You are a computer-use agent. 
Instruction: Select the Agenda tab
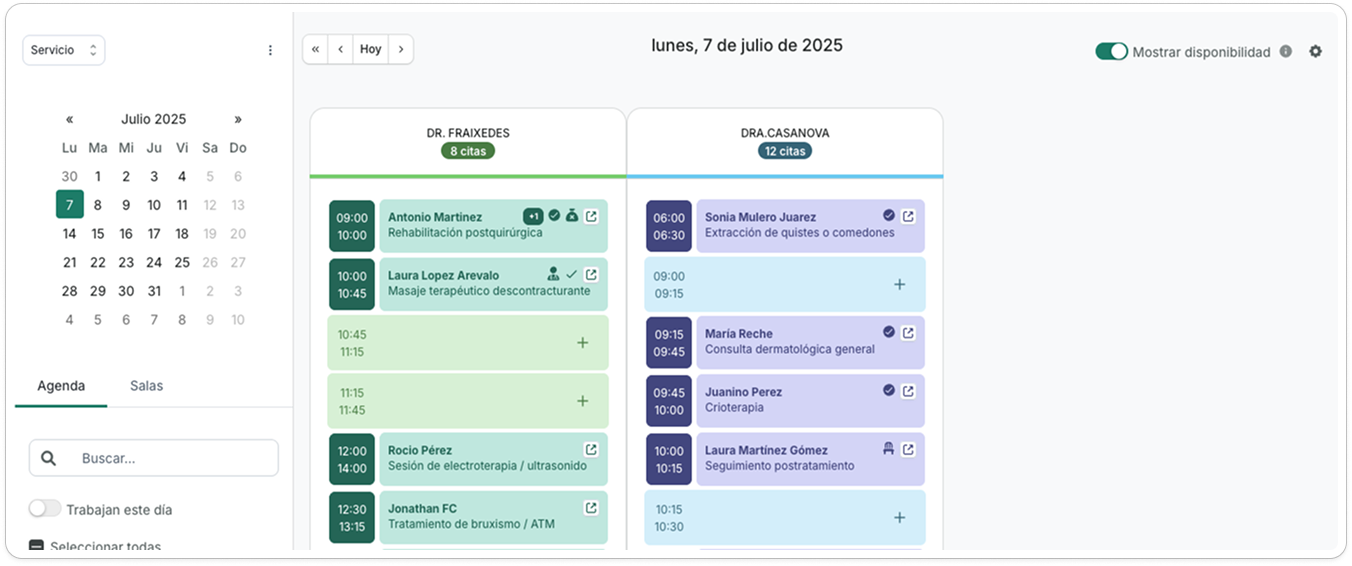point(61,386)
